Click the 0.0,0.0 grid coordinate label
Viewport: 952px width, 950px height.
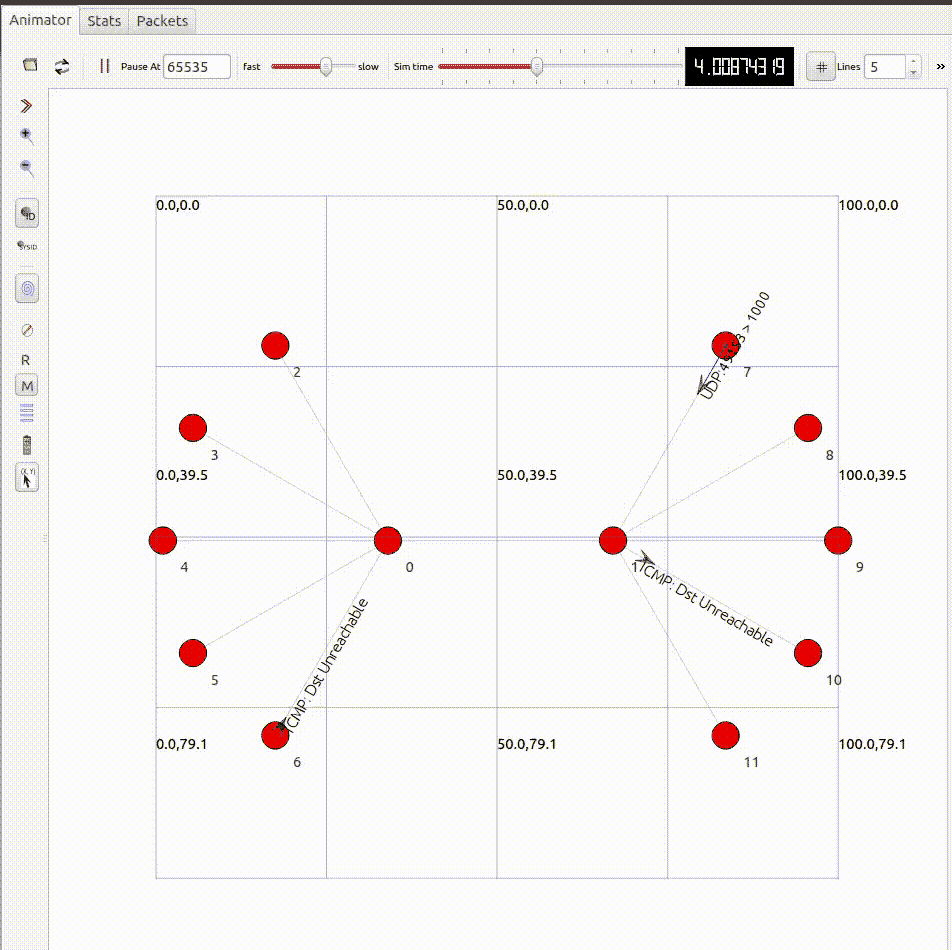(x=178, y=205)
